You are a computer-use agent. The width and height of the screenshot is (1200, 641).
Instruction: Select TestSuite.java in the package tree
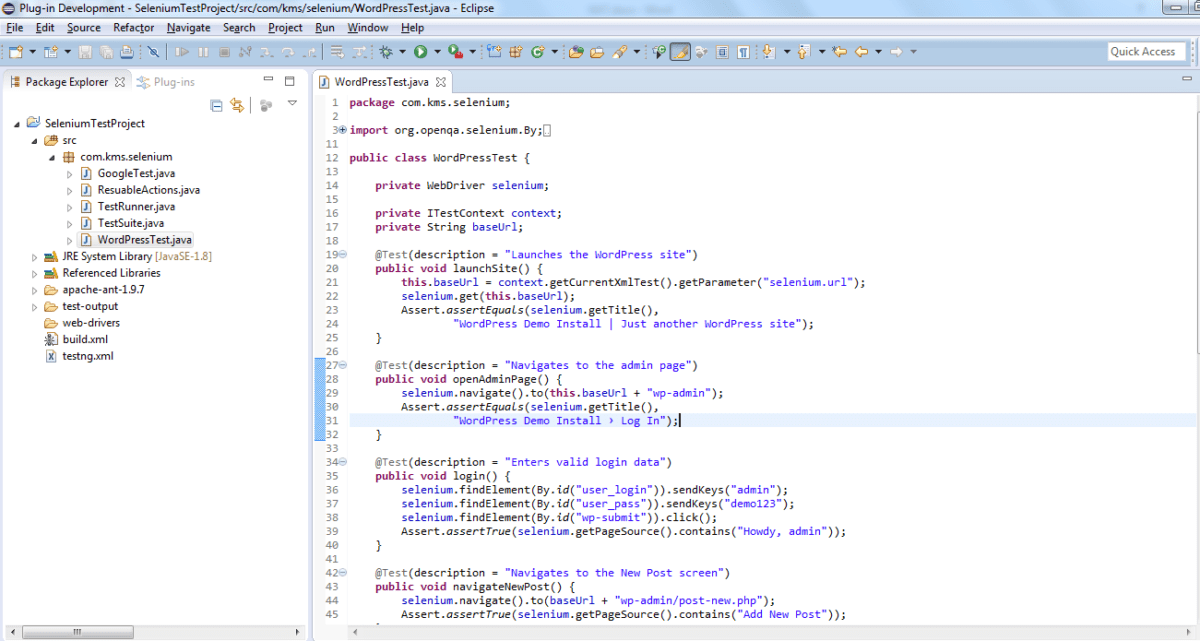click(130, 223)
